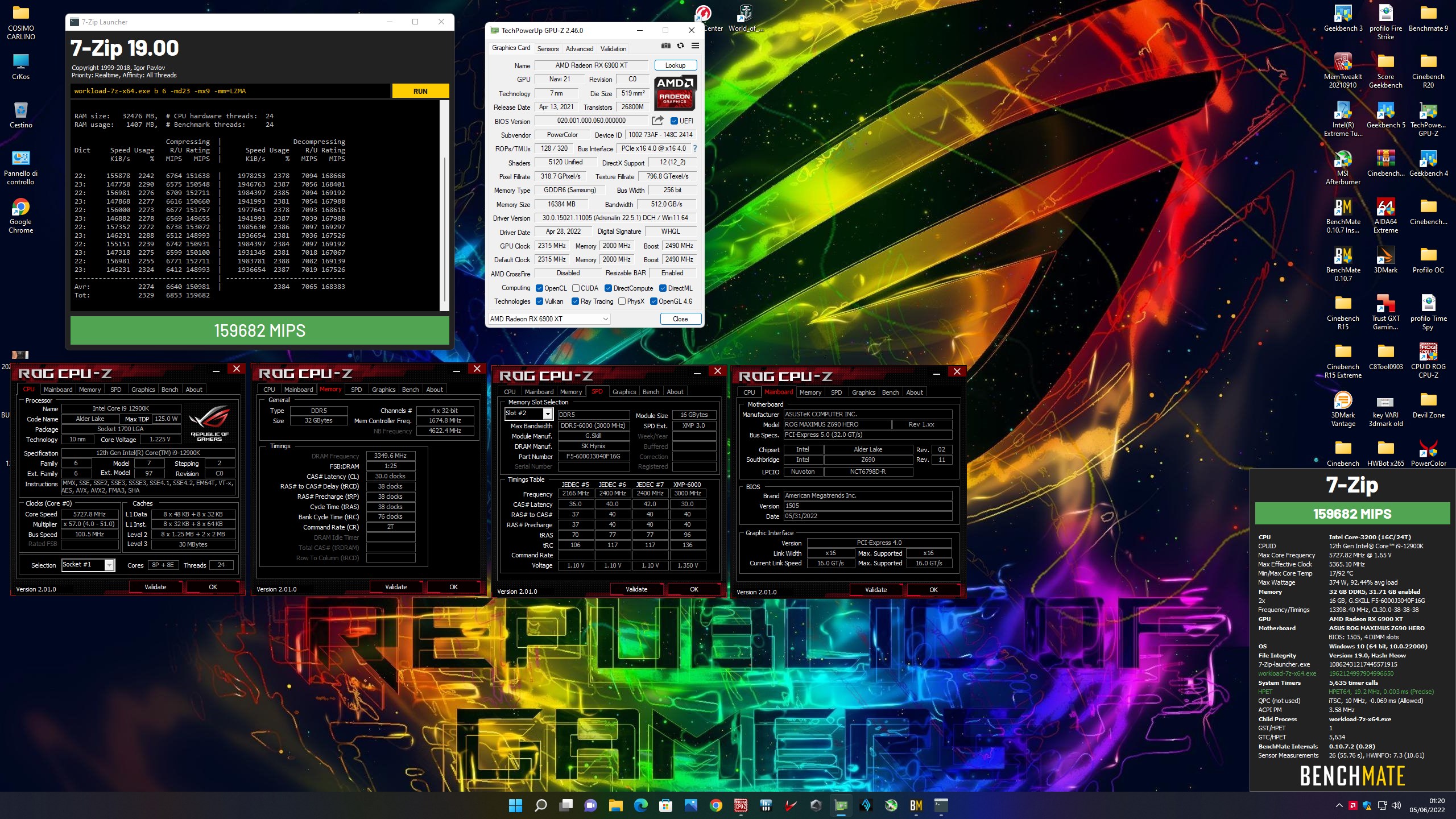Open MSI Afterburner desktop icon
This screenshot has width=1456, height=819.
click(x=1343, y=167)
